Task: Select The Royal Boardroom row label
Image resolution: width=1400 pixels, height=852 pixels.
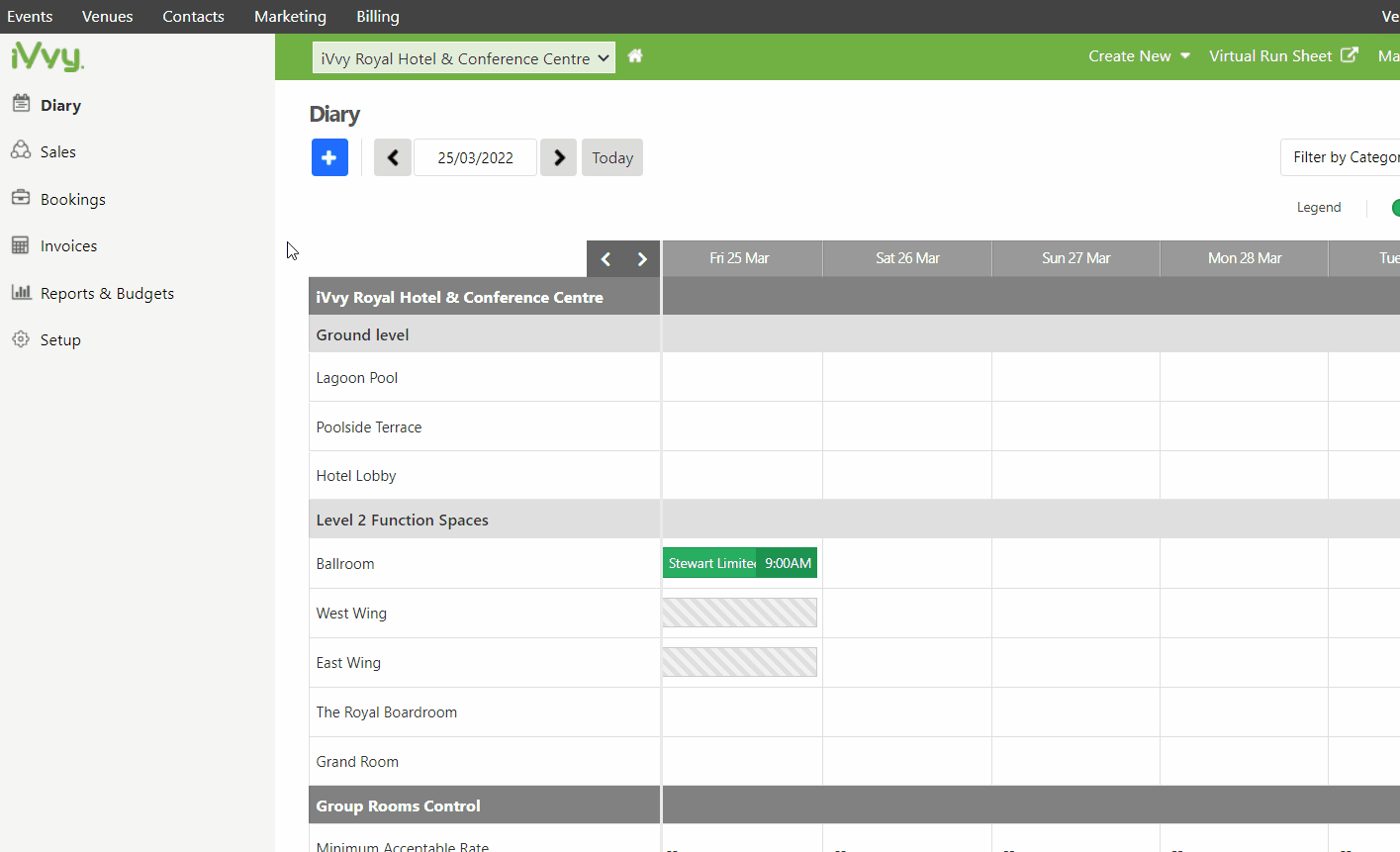Action: pos(387,712)
